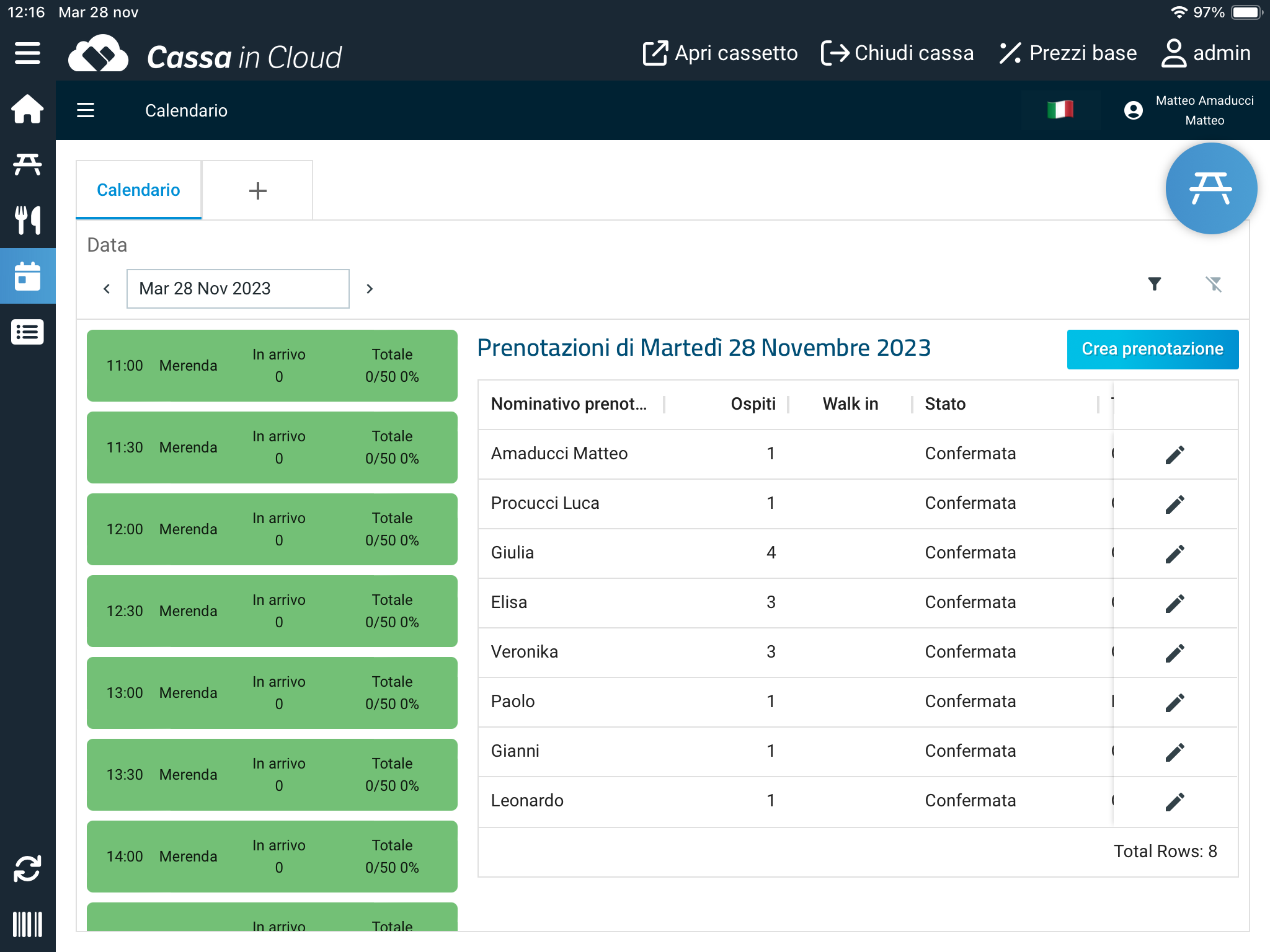Click the date field Mar 28 Nov 2023

point(238,289)
